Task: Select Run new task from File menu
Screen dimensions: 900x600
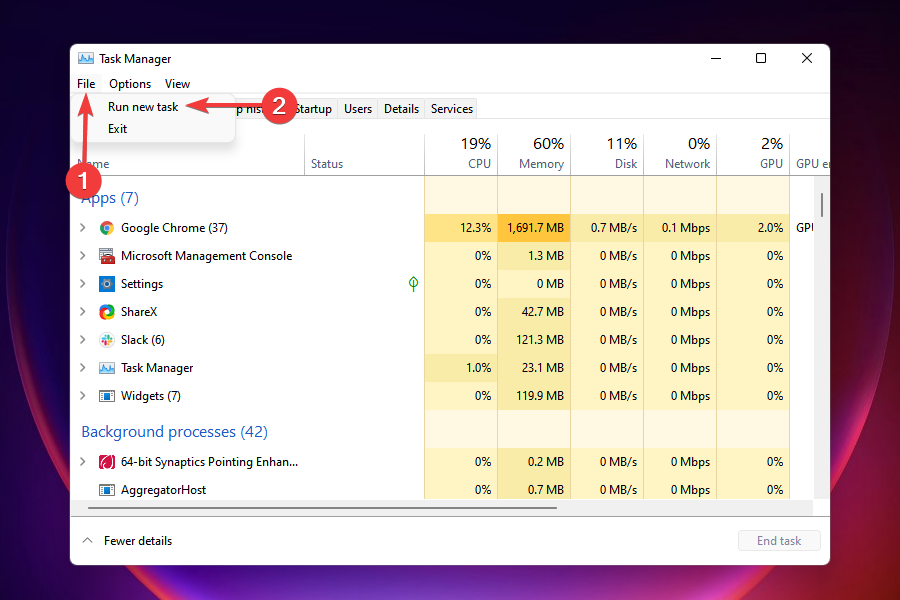Action: pos(143,106)
